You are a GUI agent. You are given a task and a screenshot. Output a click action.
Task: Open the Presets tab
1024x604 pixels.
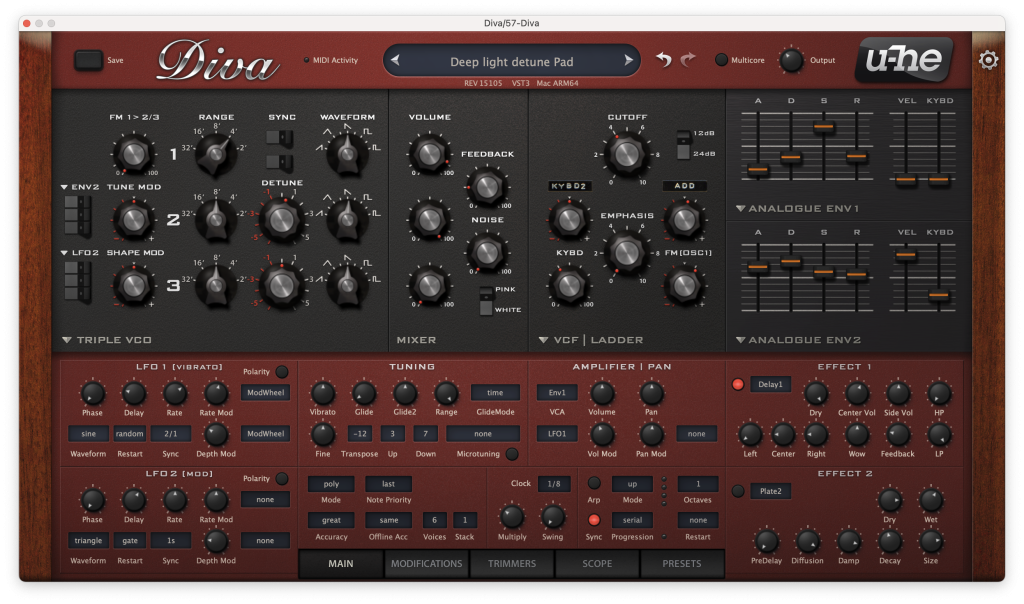coord(682,563)
